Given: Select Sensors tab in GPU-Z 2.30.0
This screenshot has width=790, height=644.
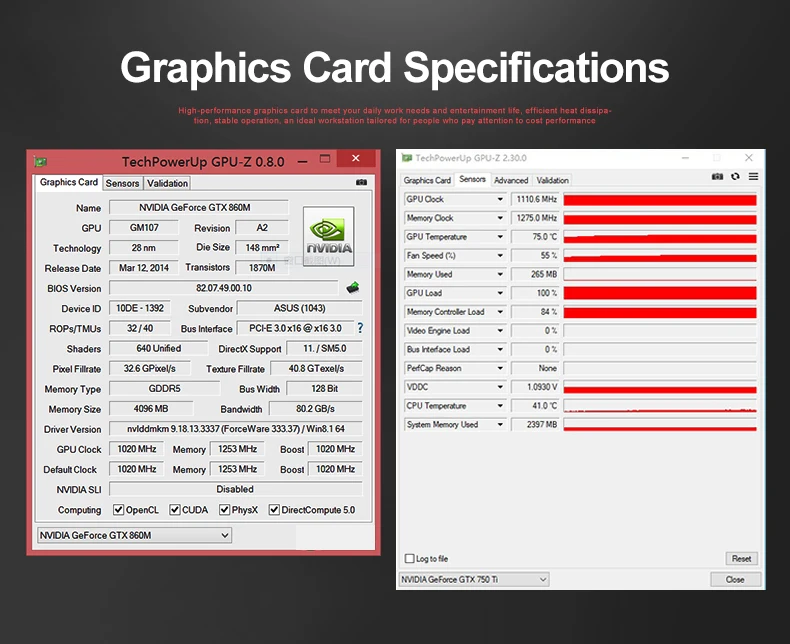Looking at the screenshot, I should tap(473, 179).
